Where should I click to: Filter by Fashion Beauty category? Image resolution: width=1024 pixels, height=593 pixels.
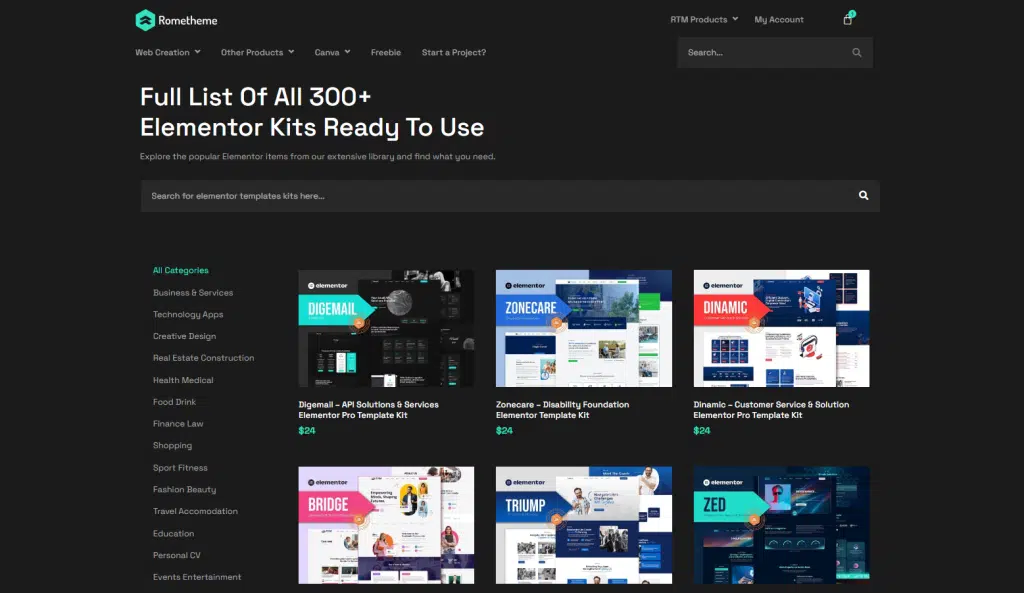[184, 489]
